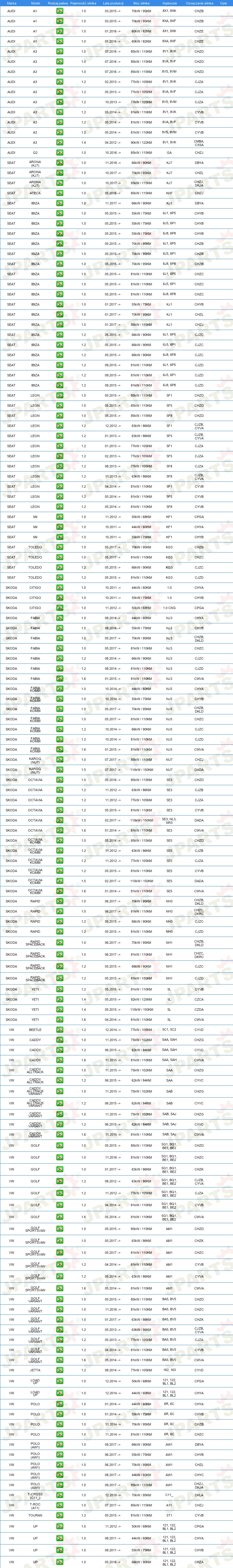Click fuel icon in VW BEETLE row
Image resolution: width=233 pixels, height=1568 pixels.
pos(60,1030)
